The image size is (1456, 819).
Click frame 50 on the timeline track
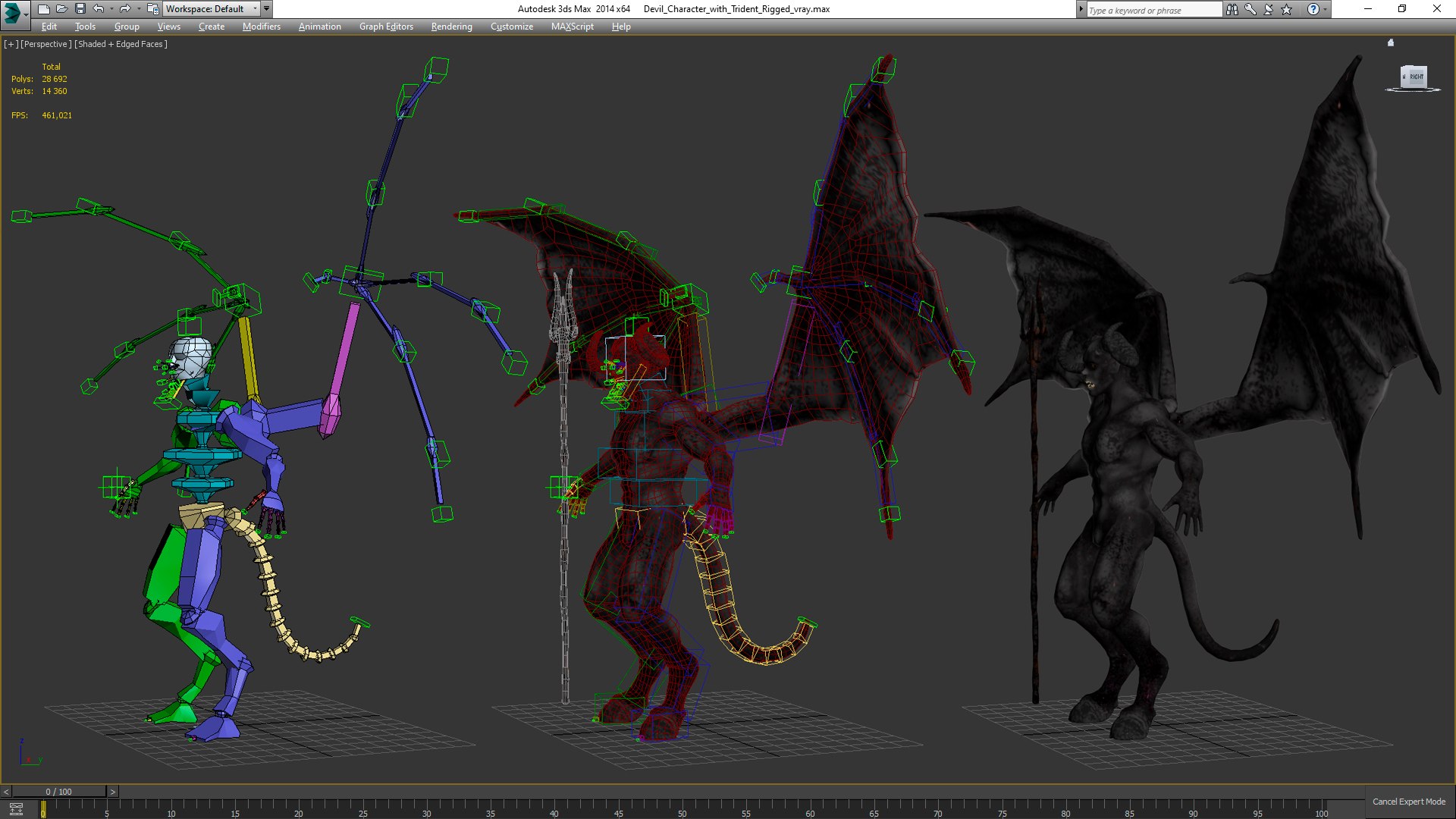tap(682, 809)
